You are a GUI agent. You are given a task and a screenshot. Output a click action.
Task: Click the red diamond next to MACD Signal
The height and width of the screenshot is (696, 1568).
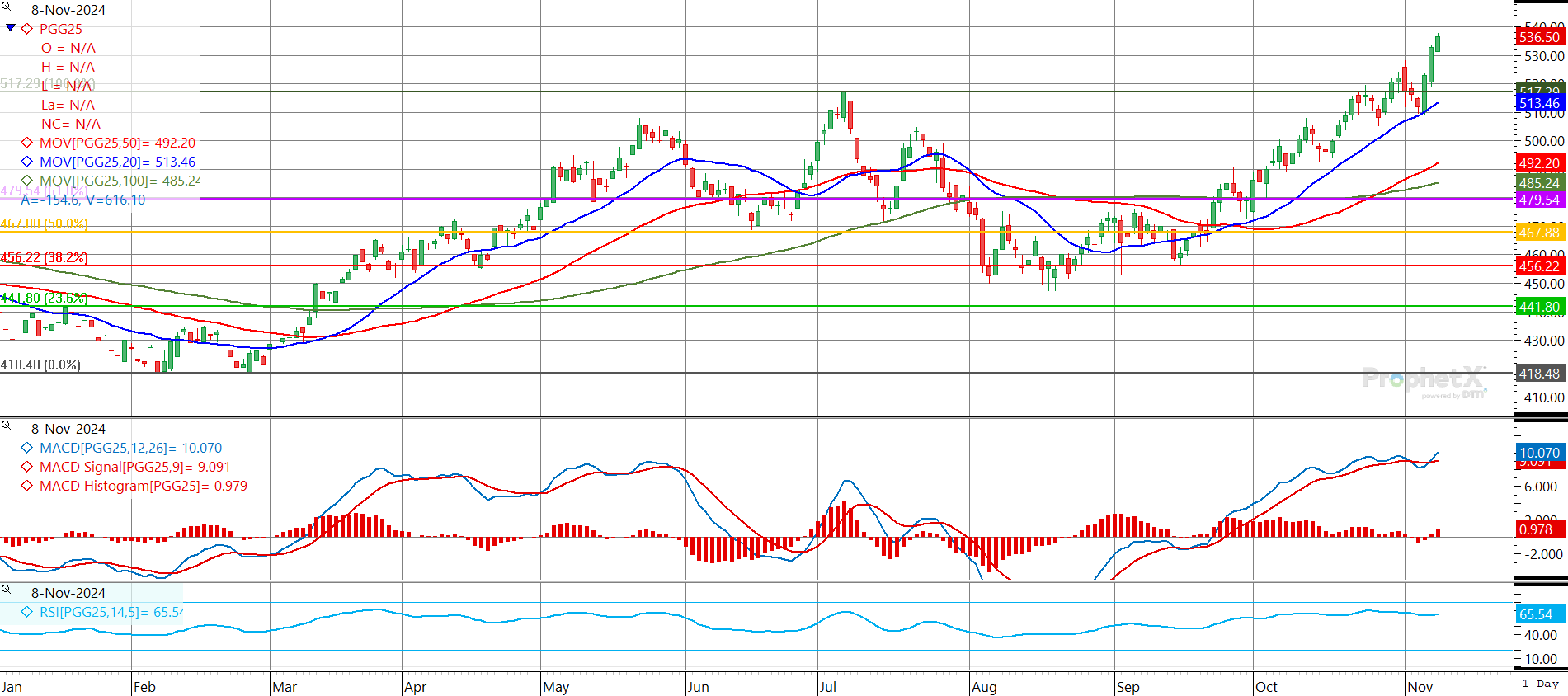tap(27, 467)
